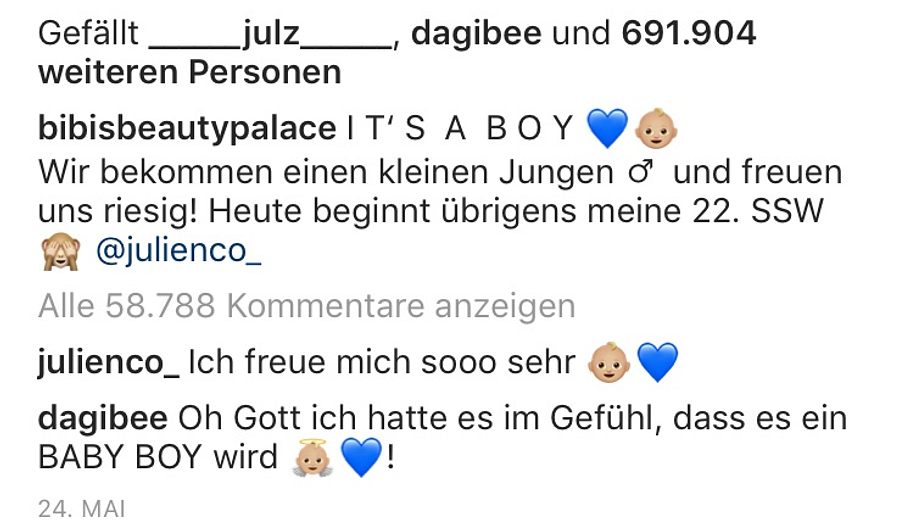Image resolution: width=910 pixels, height=527 pixels.
Task: Open dagibee's username on the BABY BOY comment
Action: pyautogui.click(x=103, y=415)
